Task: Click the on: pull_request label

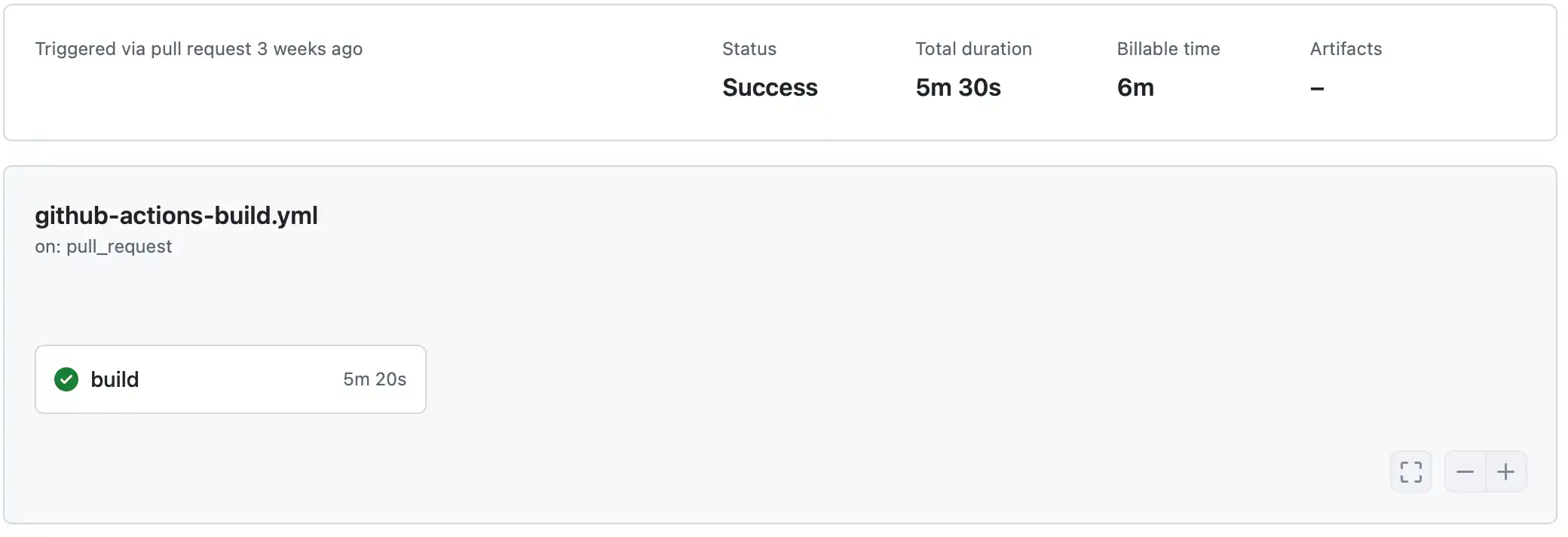Action: point(104,246)
